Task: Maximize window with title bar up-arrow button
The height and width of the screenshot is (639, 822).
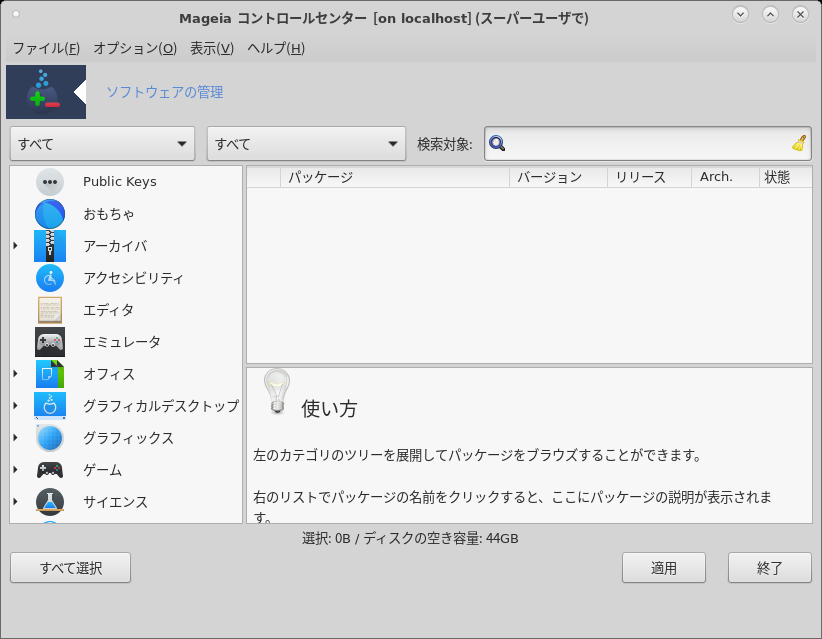Action: (x=770, y=15)
